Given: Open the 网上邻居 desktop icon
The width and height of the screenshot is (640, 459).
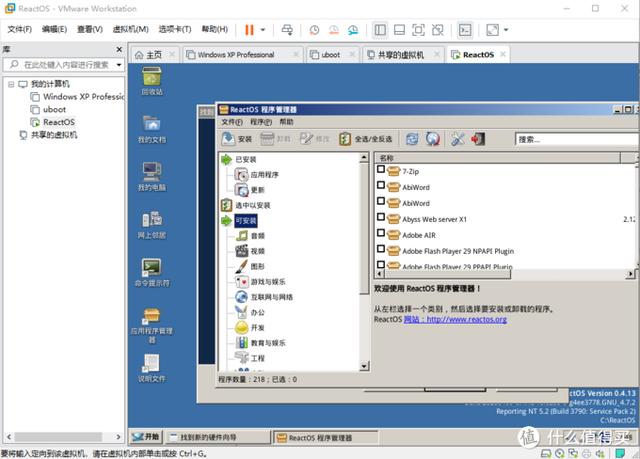Looking at the screenshot, I should 152,225.
